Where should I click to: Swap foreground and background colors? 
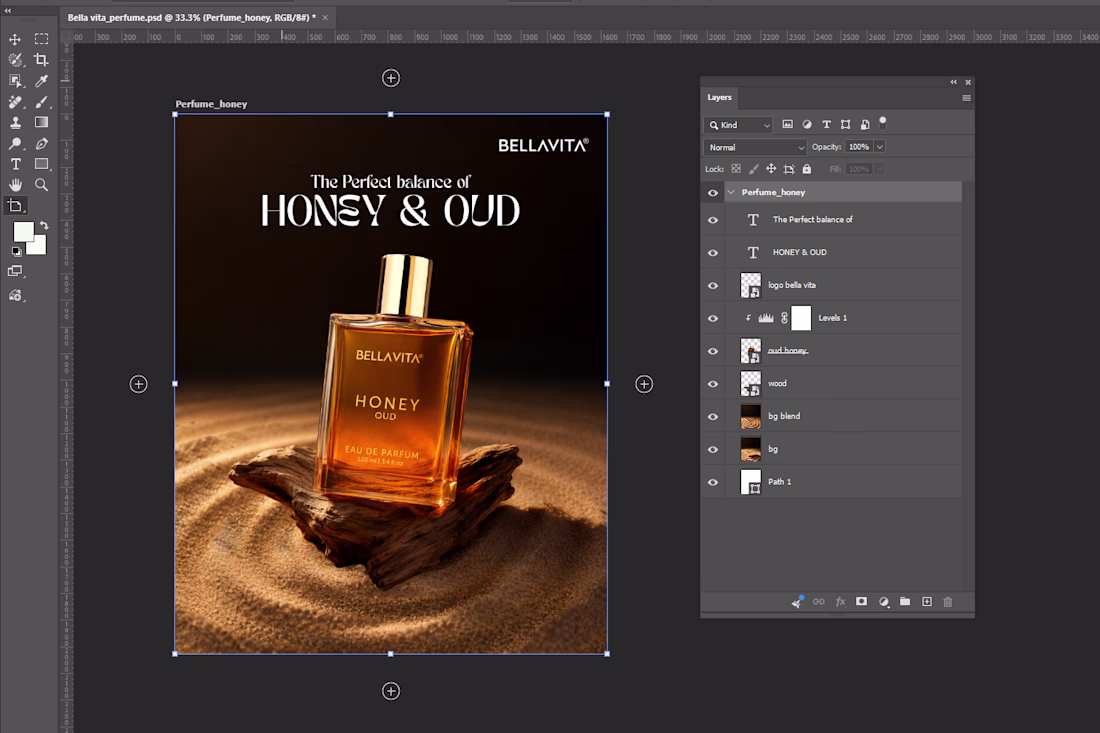point(43,226)
